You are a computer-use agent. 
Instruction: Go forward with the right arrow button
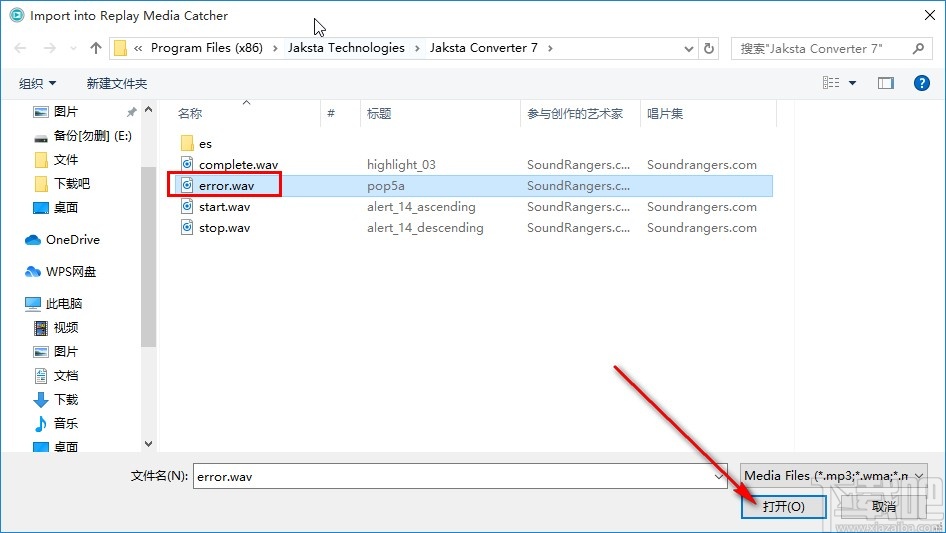point(49,48)
